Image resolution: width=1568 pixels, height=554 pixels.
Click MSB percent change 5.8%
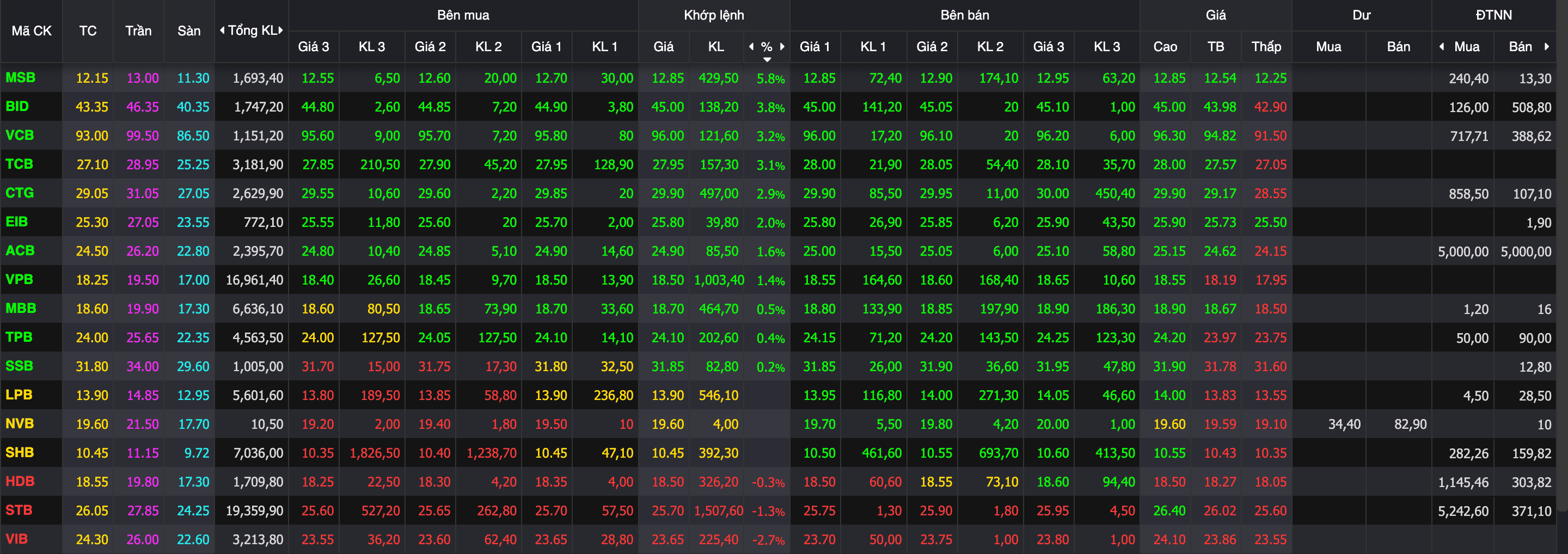(x=770, y=78)
